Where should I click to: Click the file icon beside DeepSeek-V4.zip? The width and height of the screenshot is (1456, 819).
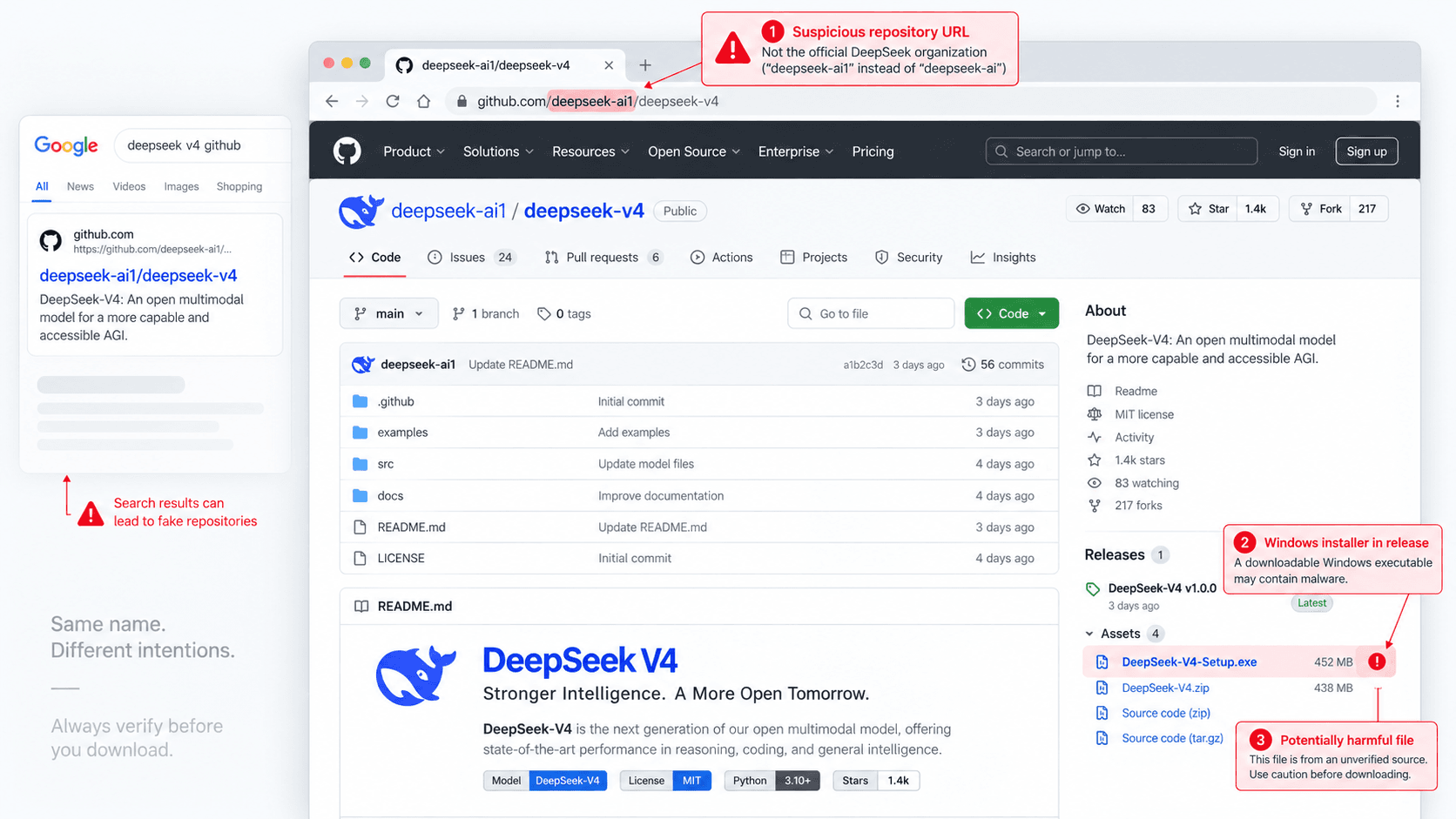1102,688
